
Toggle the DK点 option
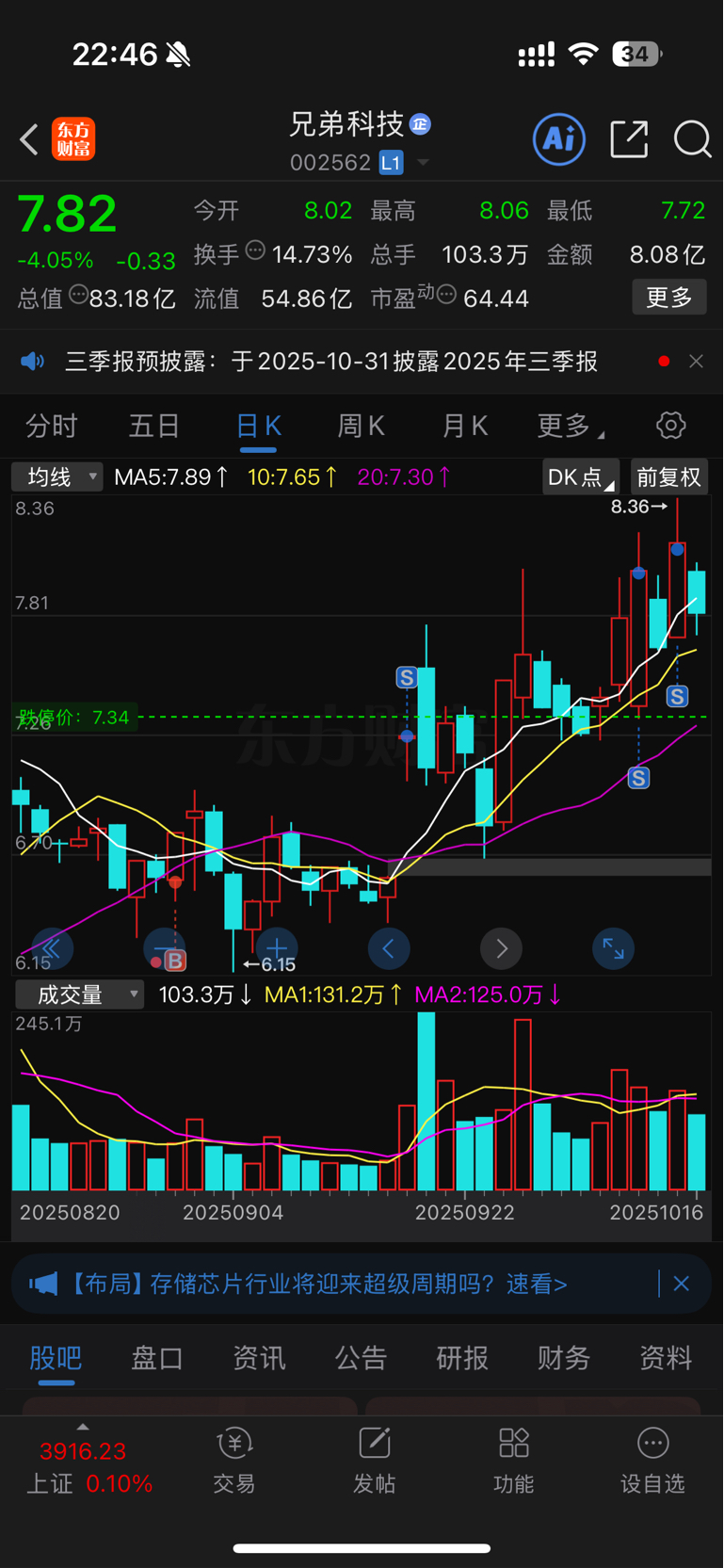(581, 477)
